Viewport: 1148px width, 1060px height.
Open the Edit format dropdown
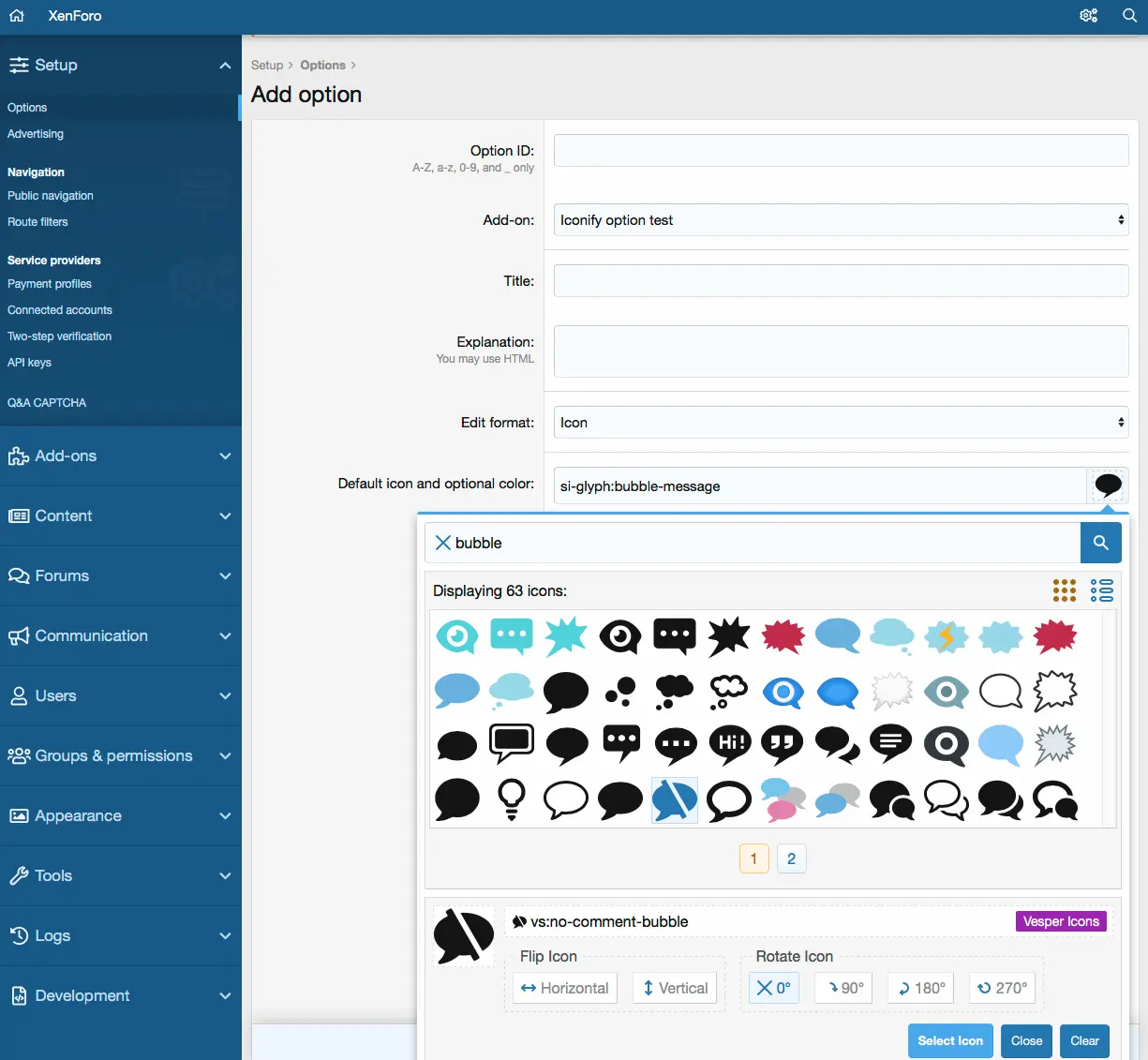coord(841,423)
